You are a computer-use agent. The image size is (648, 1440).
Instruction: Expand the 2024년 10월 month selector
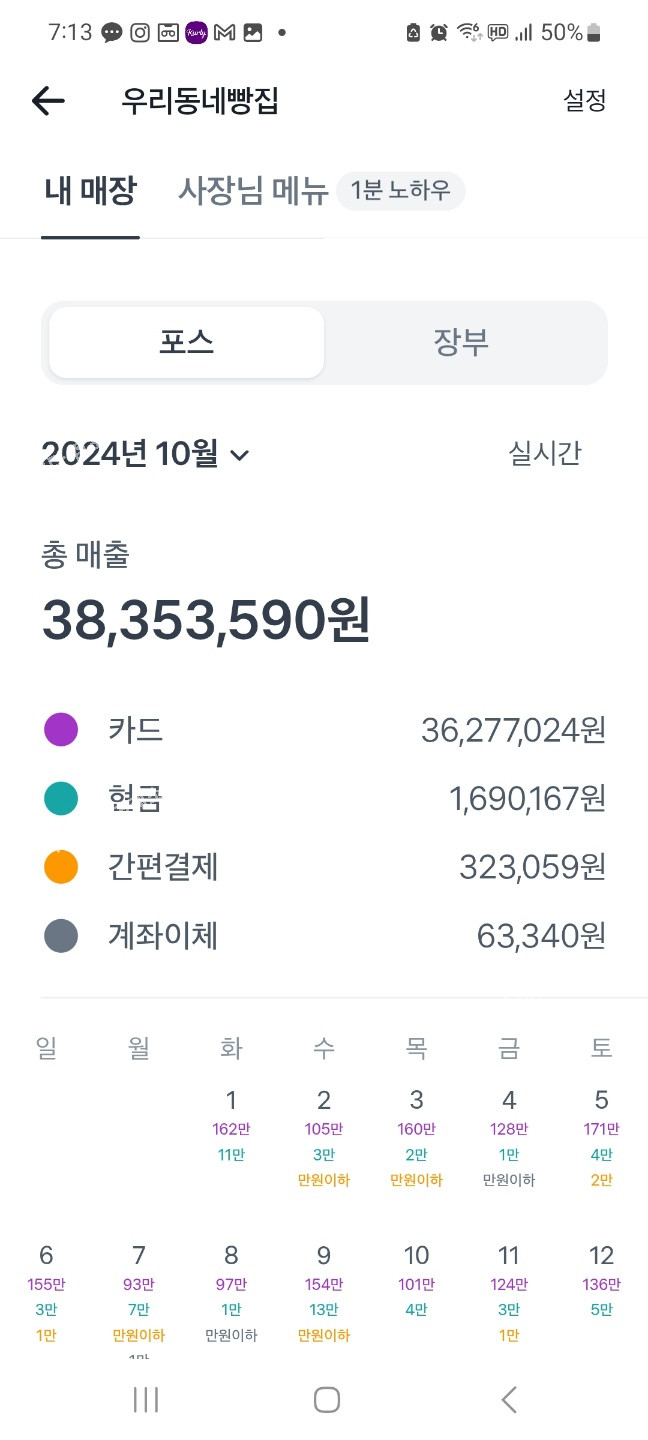click(145, 455)
